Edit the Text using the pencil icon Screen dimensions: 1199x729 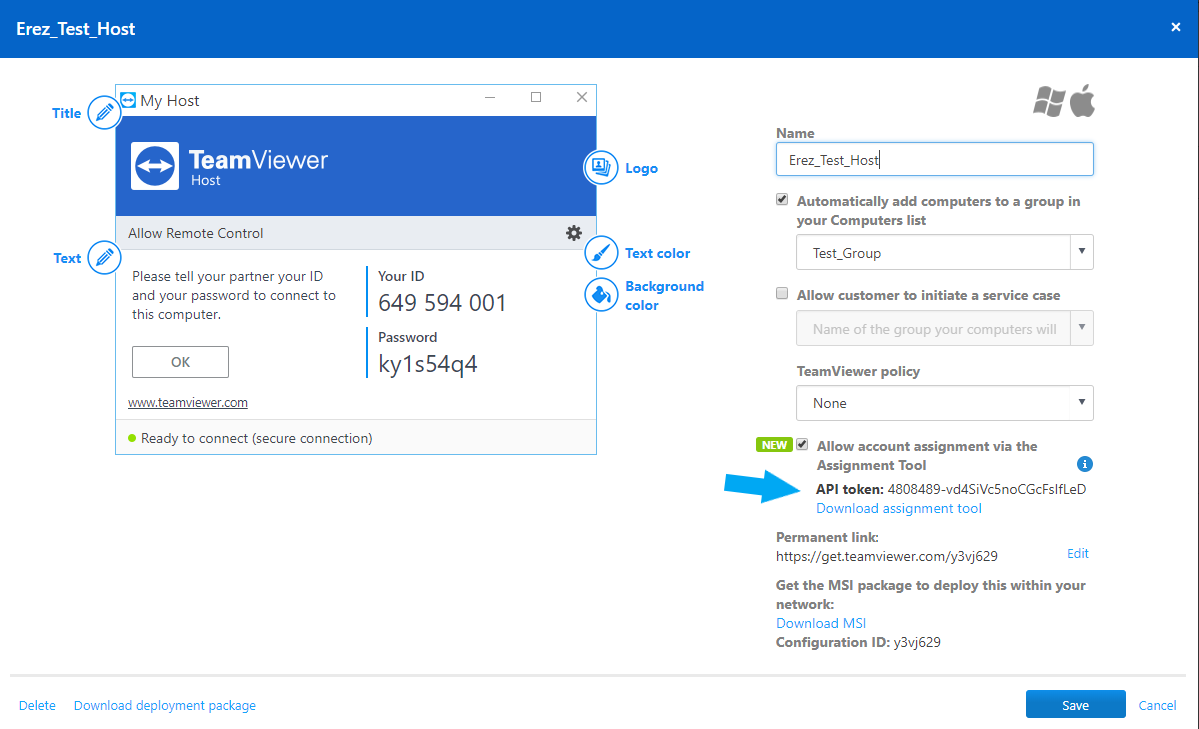[x=103, y=257]
